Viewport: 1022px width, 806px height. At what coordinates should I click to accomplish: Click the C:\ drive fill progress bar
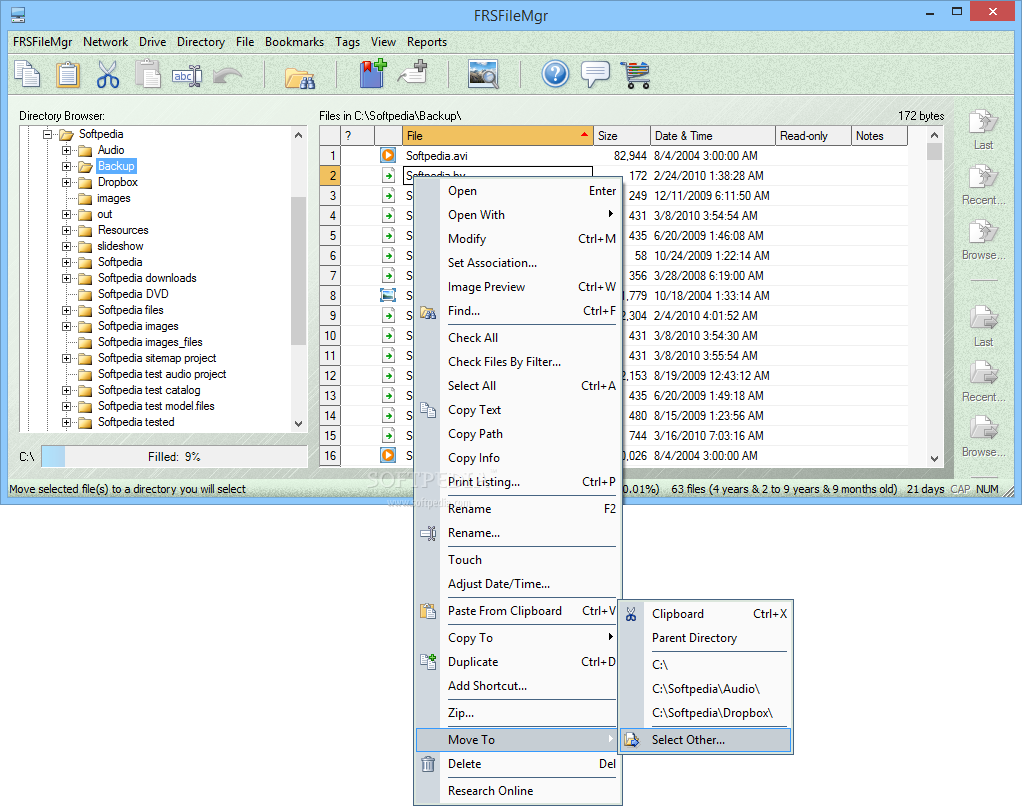(x=174, y=457)
